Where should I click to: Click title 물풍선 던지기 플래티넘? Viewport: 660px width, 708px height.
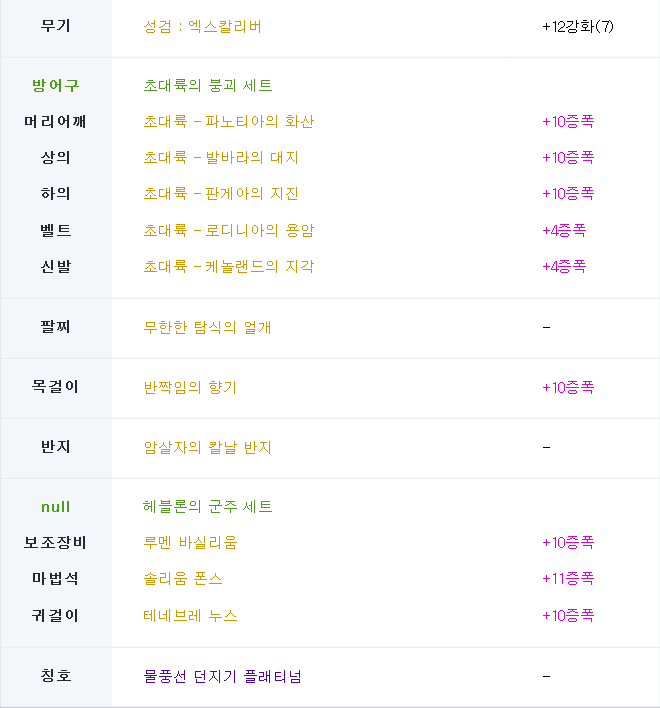coord(222,676)
